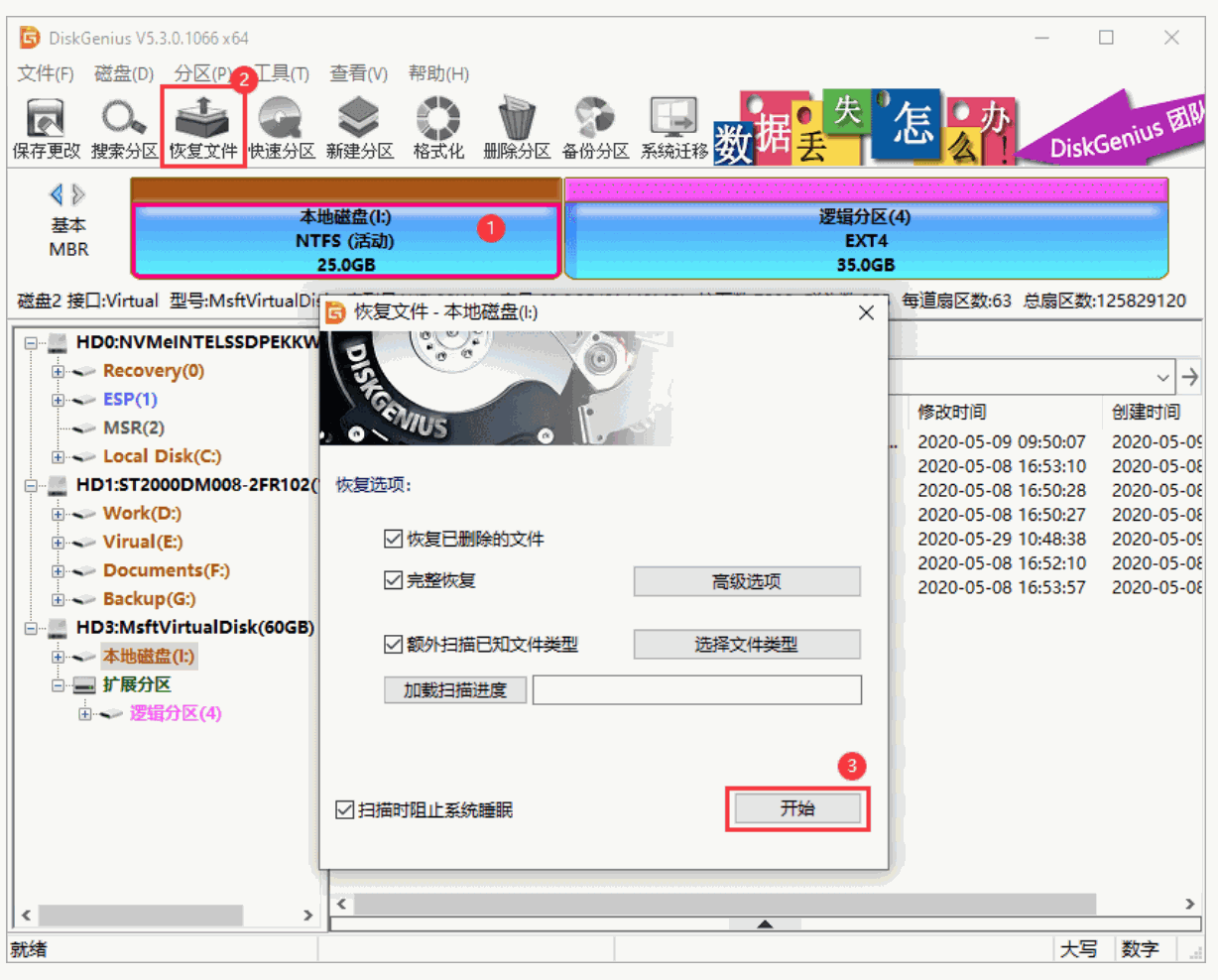This screenshot has height=980, width=1218.
Task: Choose the 格式化 format icon
Action: [438, 129]
